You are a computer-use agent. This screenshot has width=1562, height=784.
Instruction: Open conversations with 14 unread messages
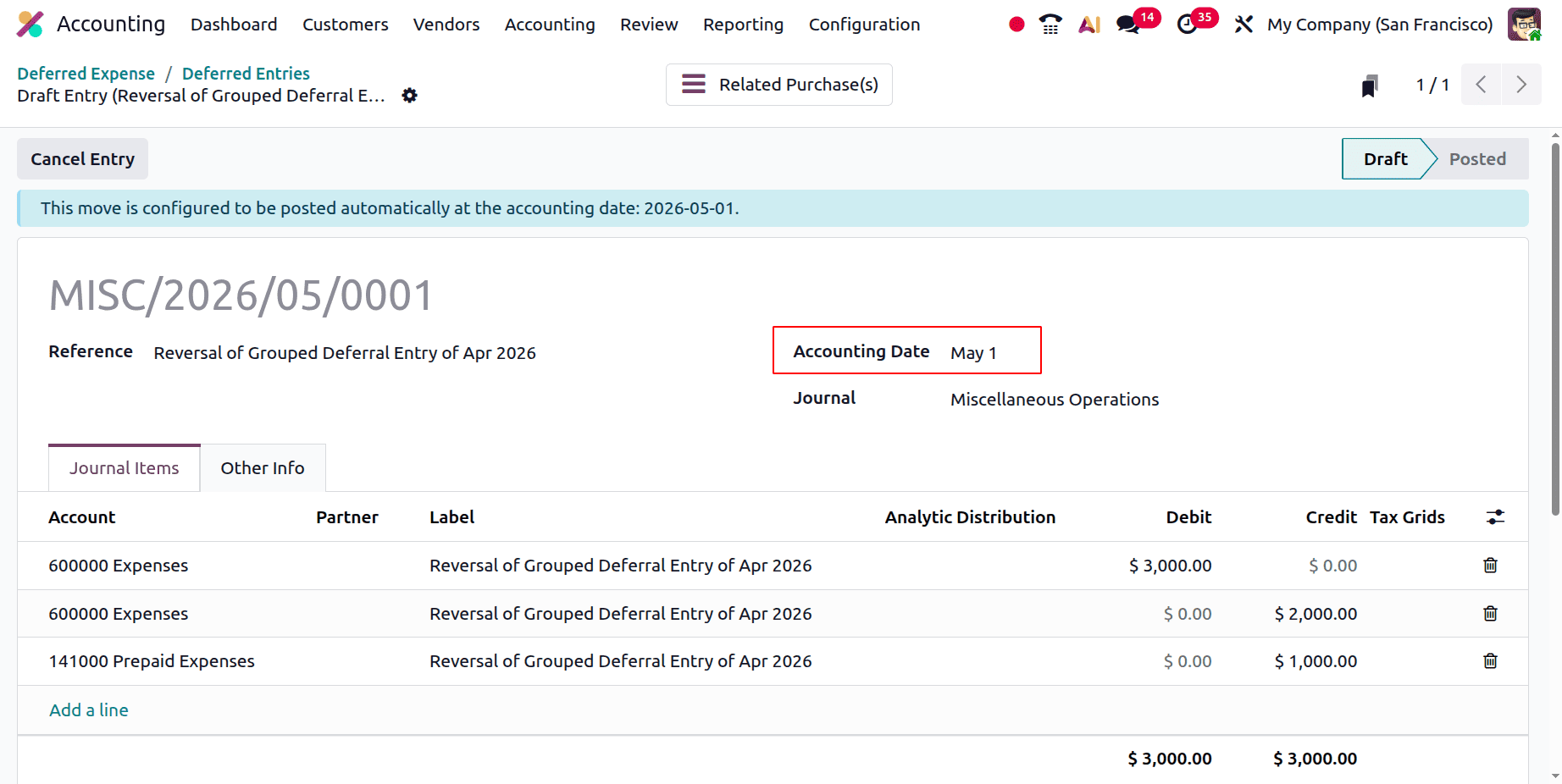pyautogui.click(x=1137, y=22)
